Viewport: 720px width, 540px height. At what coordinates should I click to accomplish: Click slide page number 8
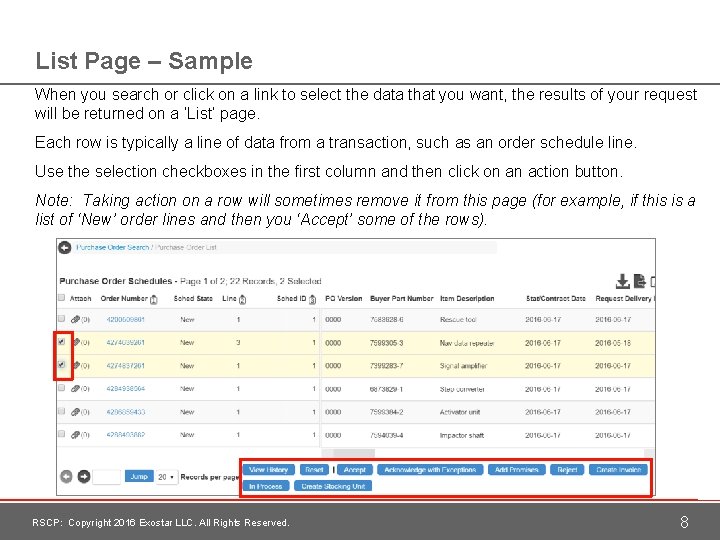click(684, 522)
